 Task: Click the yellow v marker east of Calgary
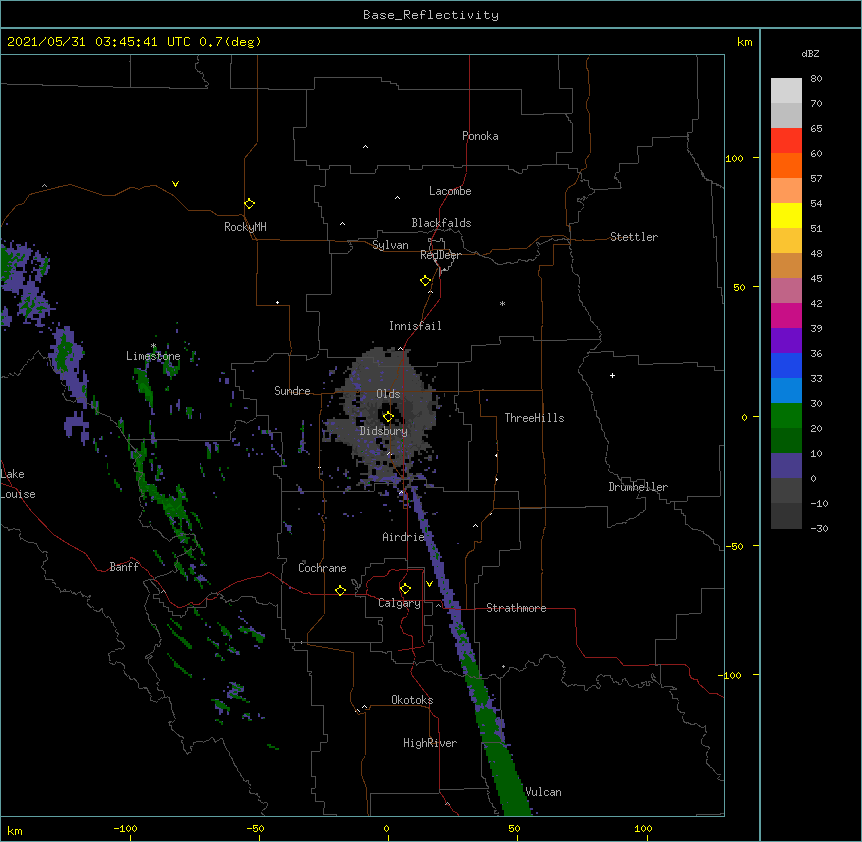[429, 584]
